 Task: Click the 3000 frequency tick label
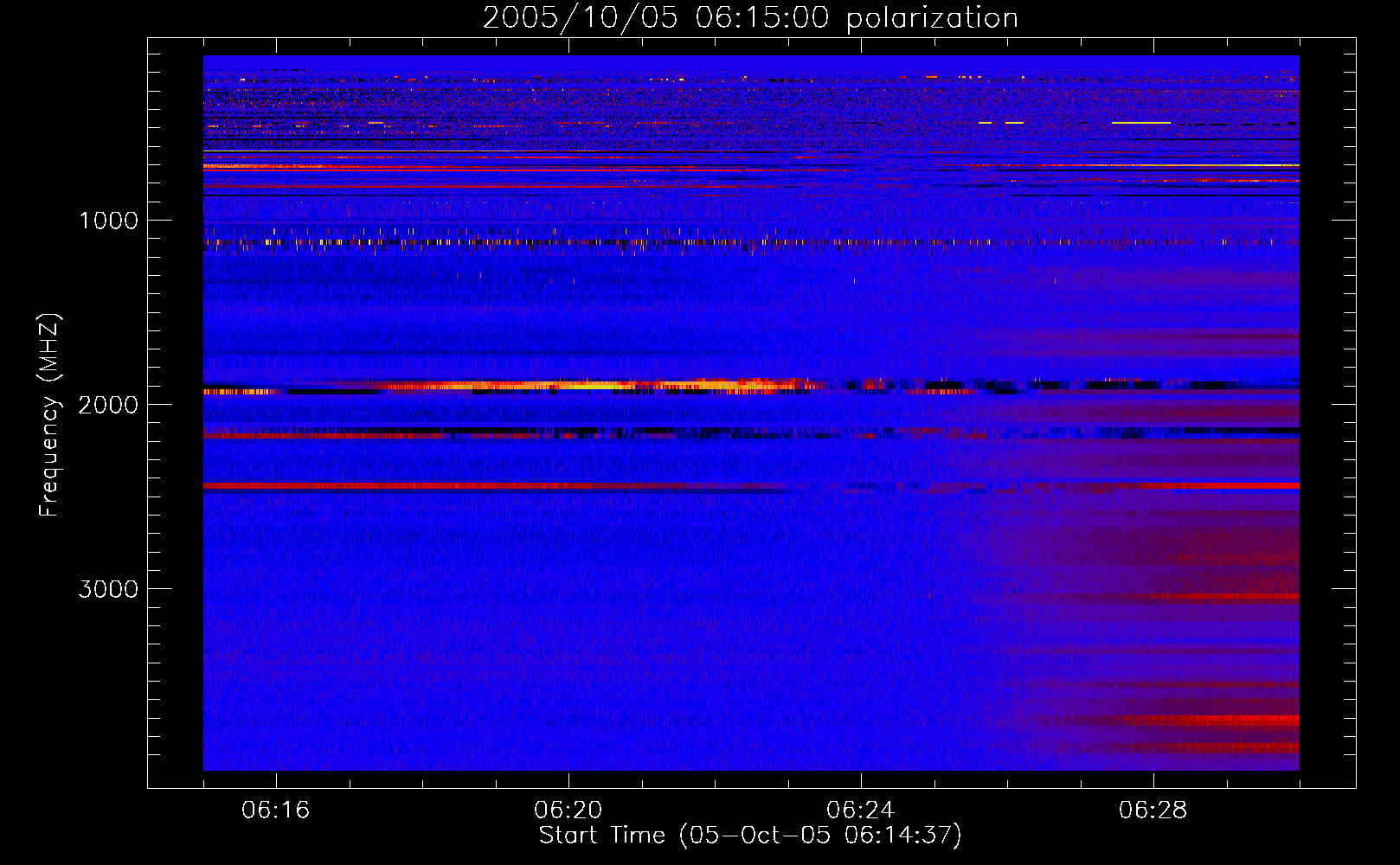pos(108,589)
